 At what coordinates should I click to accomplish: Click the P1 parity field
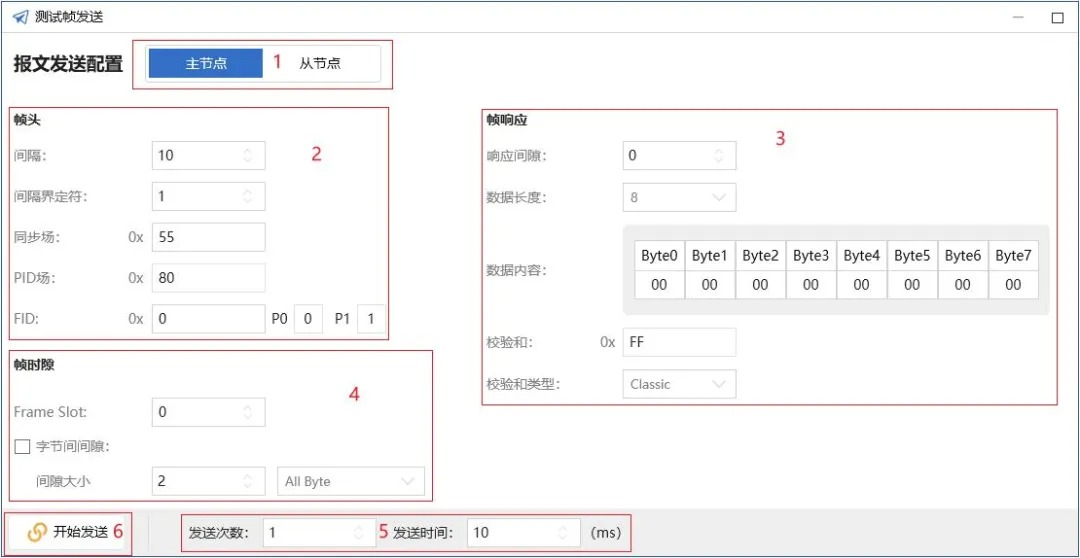pyautogui.click(x=371, y=319)
